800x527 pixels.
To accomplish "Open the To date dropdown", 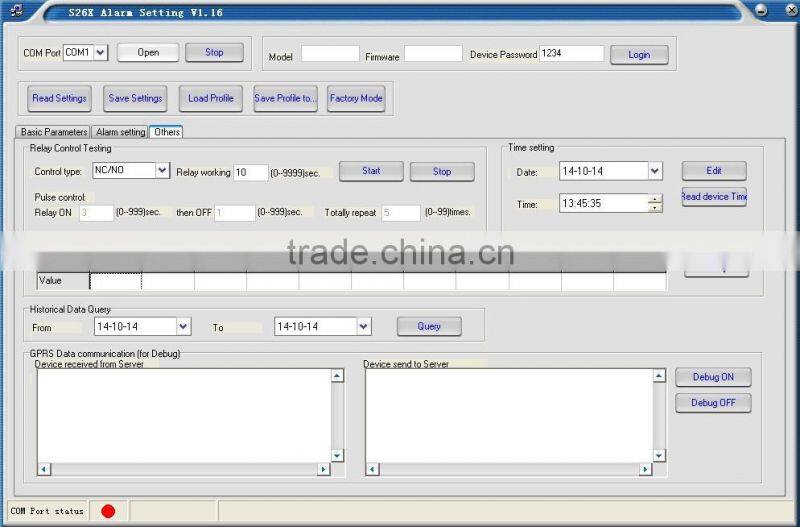I will [x=363, y=327].
